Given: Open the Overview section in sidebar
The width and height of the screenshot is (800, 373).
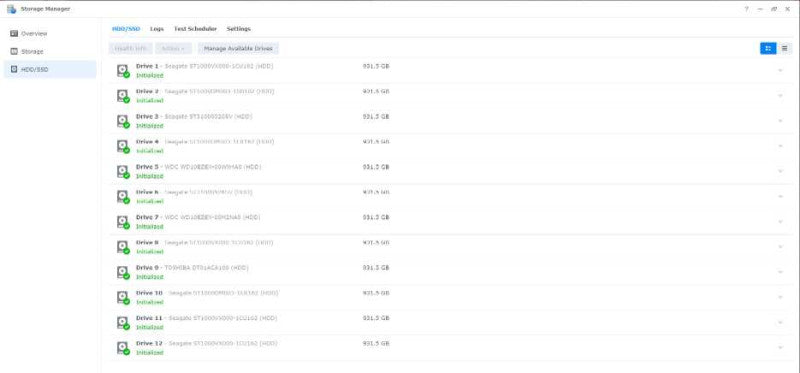Looking at the screenshot, I should tap(49, 34).
